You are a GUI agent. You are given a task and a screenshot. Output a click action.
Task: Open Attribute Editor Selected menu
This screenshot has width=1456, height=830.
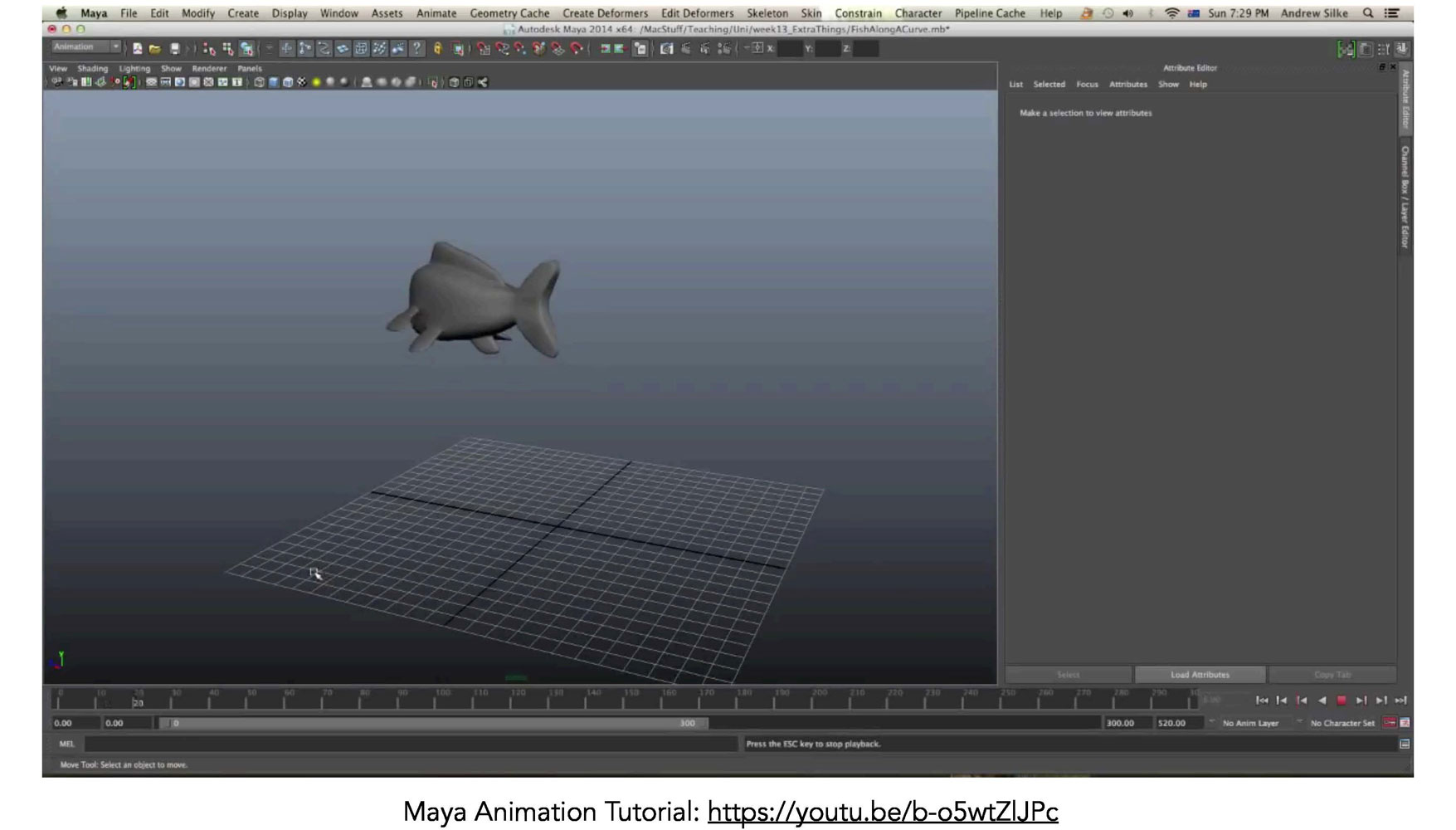pos(1049,85)
